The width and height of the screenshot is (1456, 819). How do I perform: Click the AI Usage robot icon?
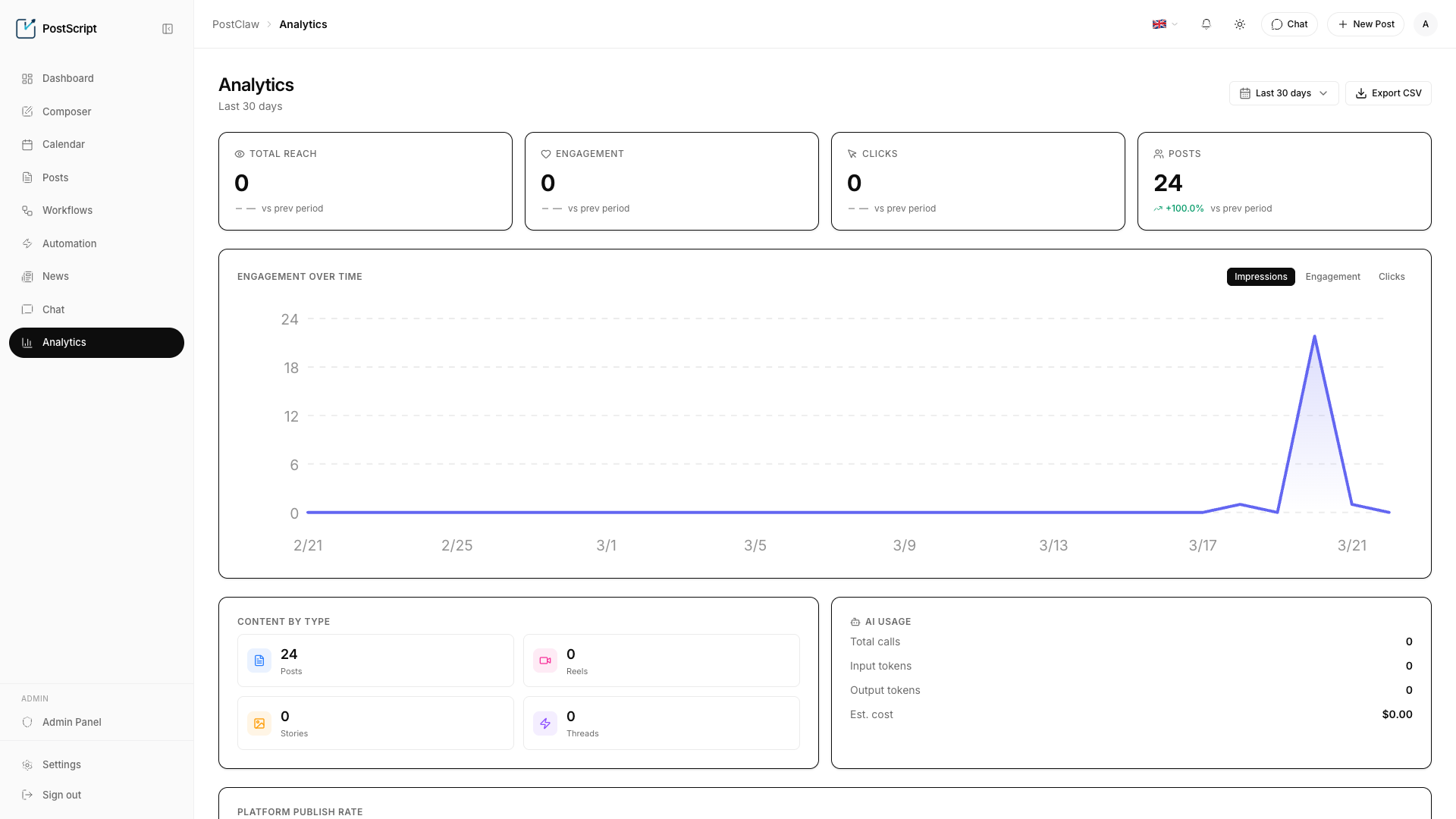(855, 622)
